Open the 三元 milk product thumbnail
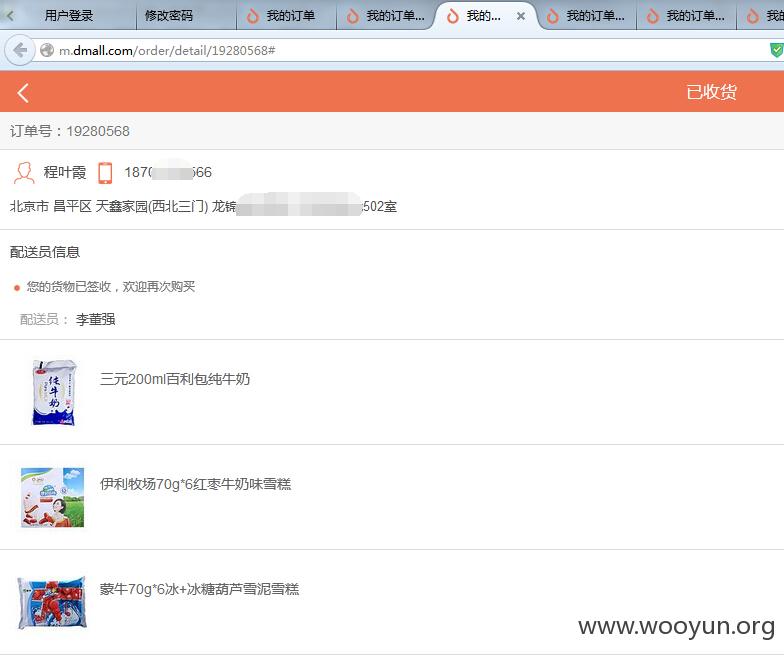The width and height of the screenshot is (784, 655). [x=53, y=392]
